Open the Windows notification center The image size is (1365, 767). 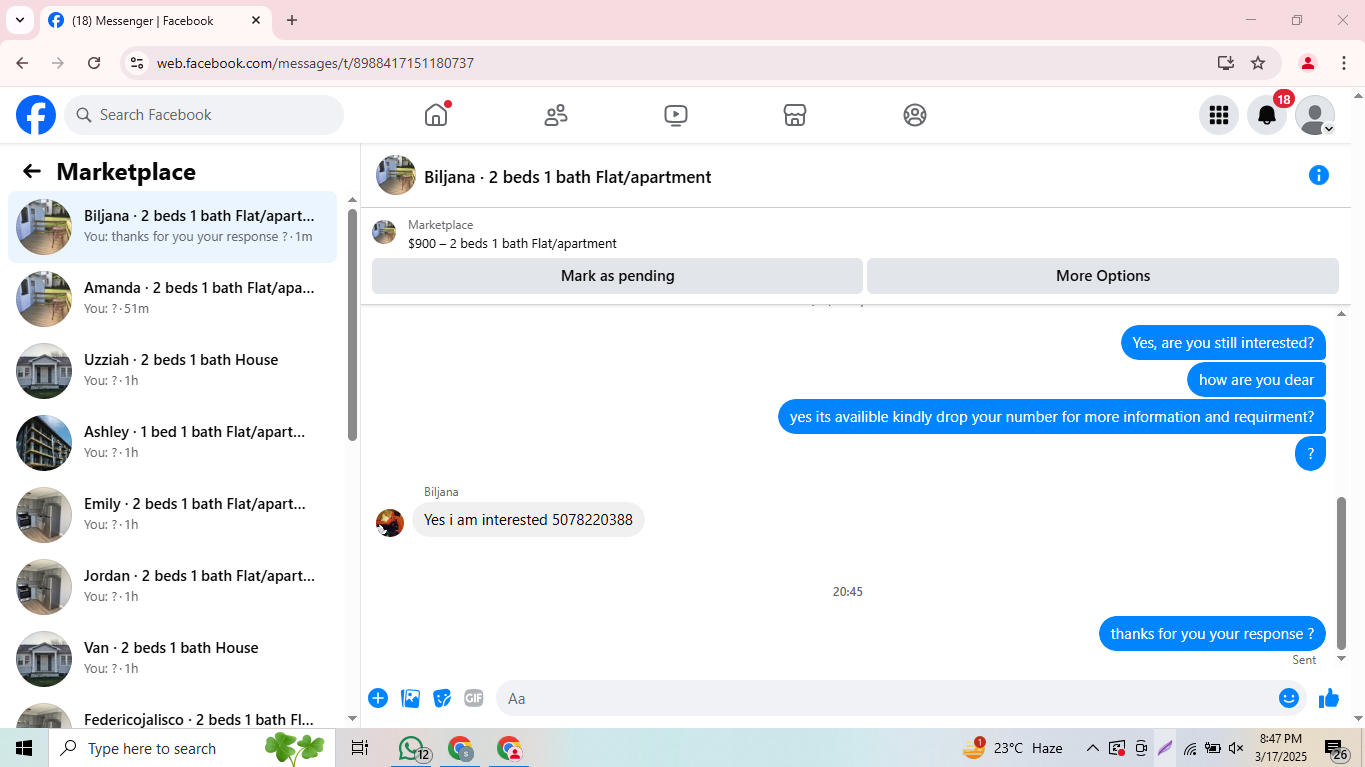[x=1336, y=748]
